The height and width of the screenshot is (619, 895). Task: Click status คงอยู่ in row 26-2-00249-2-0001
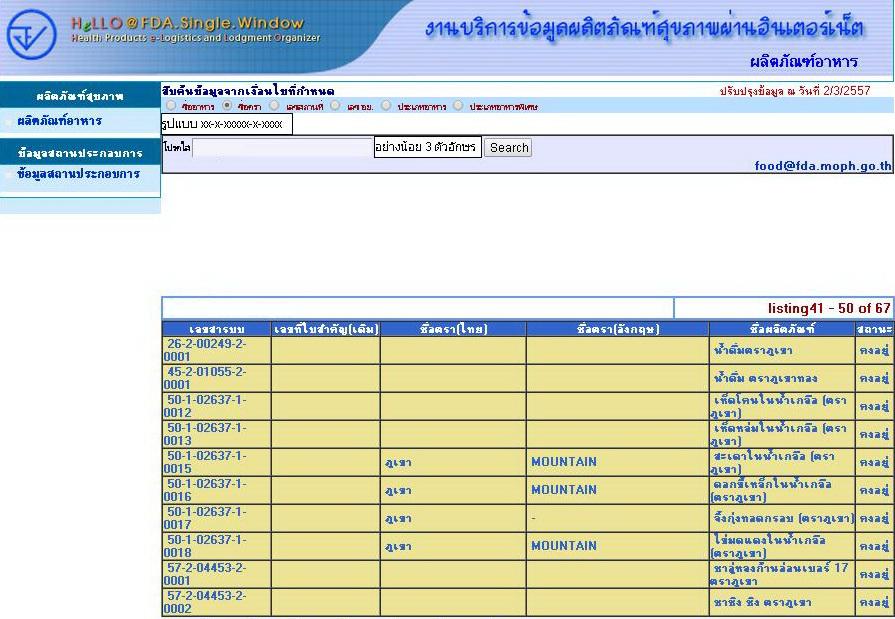(x=874, y=351)
